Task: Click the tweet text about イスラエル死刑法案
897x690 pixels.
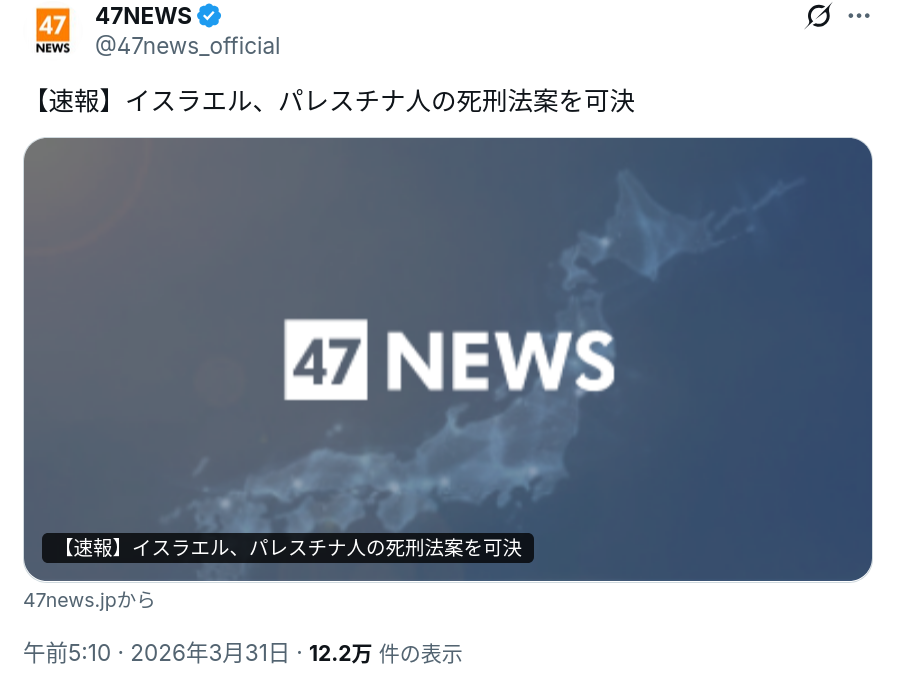Action: pos(333,101)
